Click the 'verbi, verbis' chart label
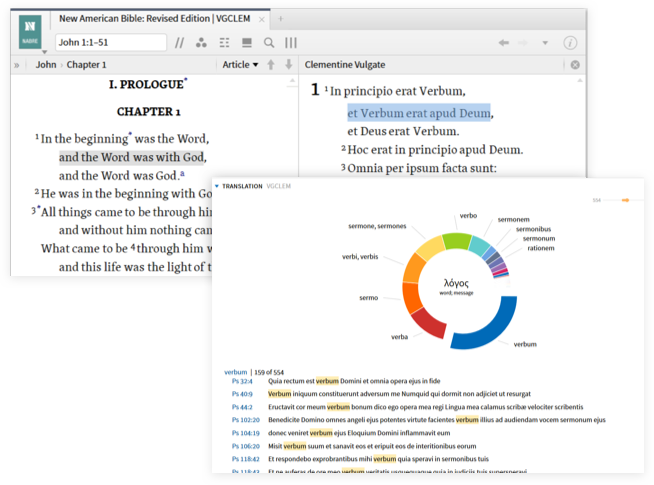This screenshot has height=485, width=654. 360,257
